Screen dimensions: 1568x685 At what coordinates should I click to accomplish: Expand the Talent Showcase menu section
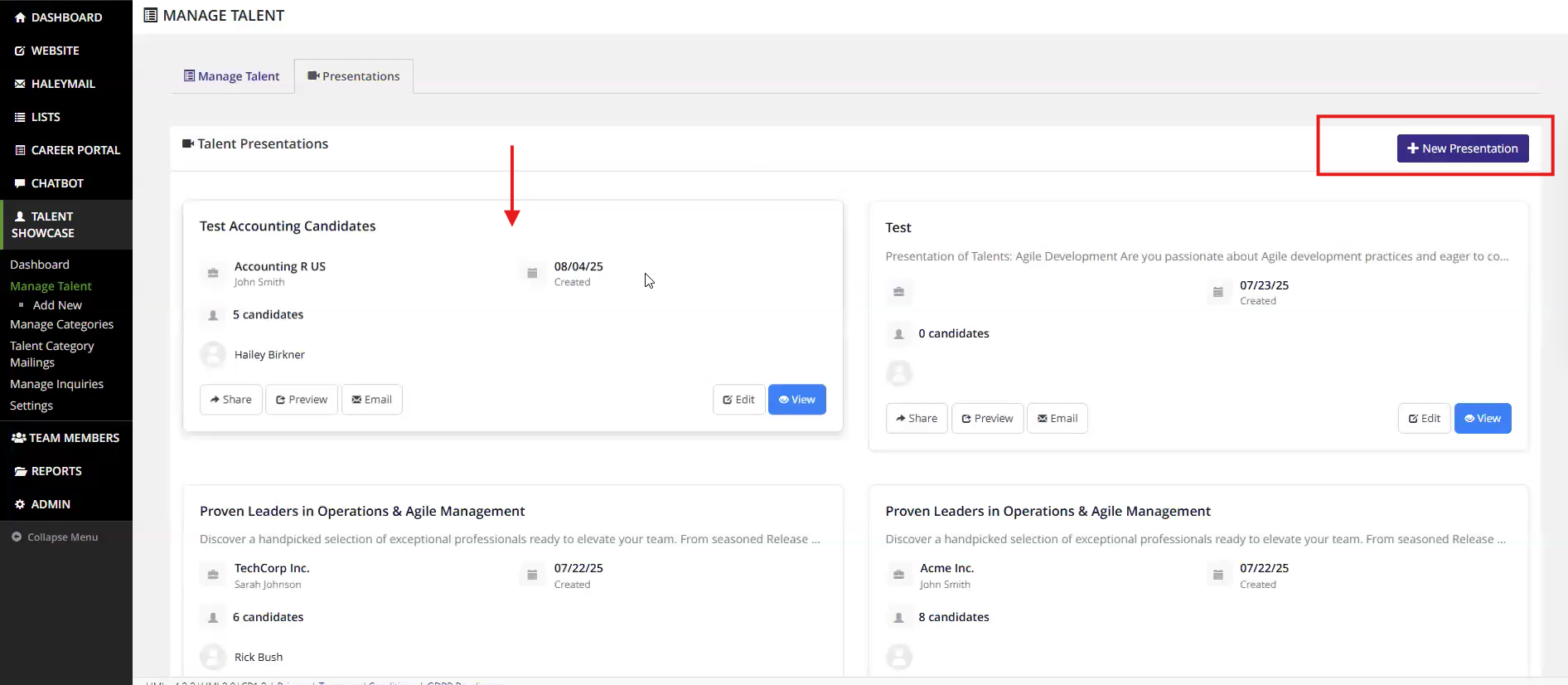(43, 225)
